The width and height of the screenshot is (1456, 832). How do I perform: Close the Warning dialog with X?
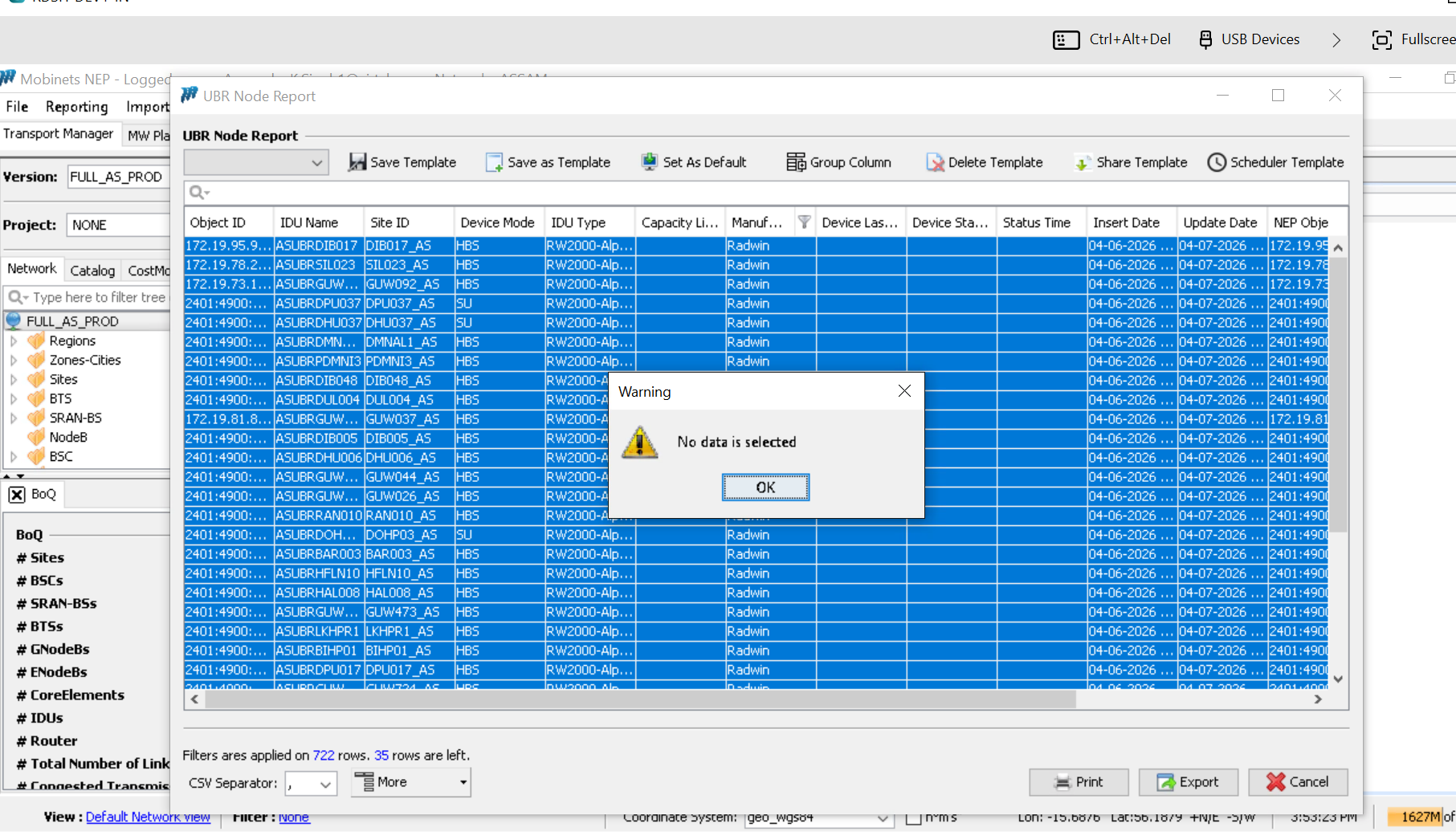click(904, 391)
